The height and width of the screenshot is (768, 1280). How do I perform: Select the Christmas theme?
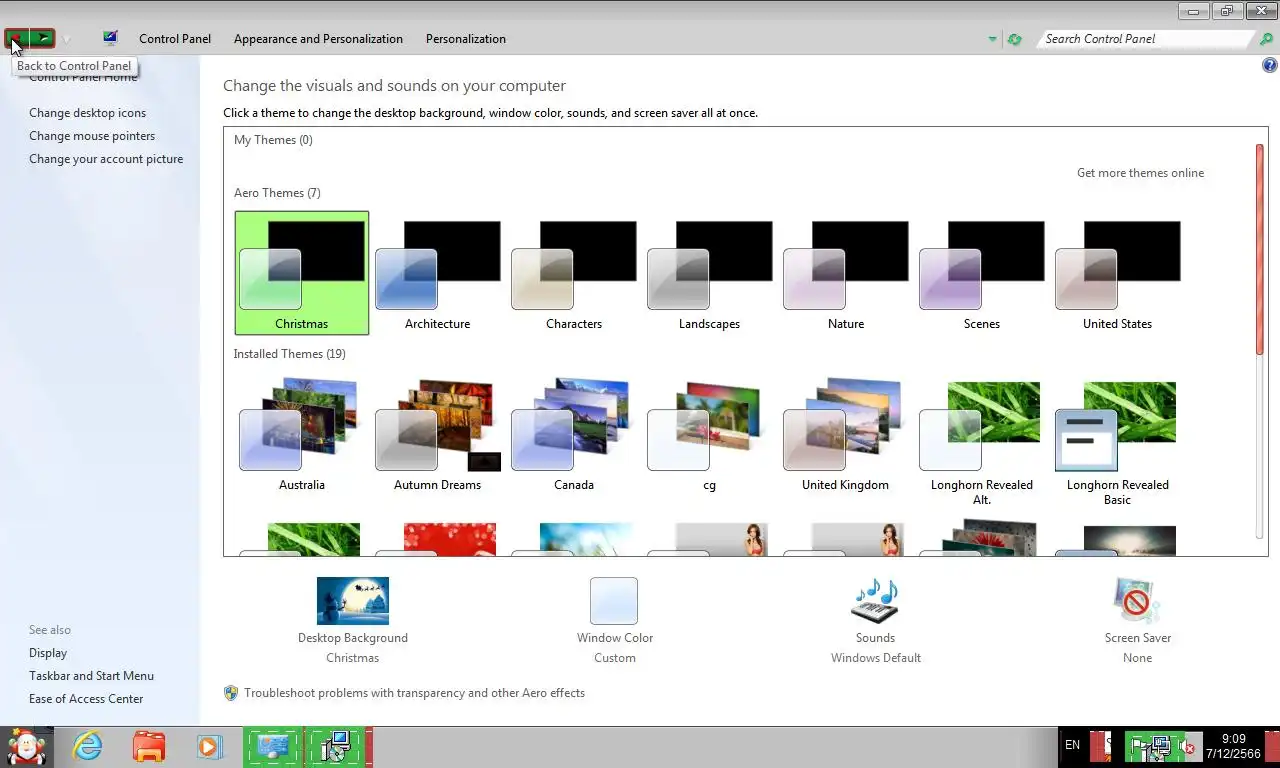pos(302,273)
